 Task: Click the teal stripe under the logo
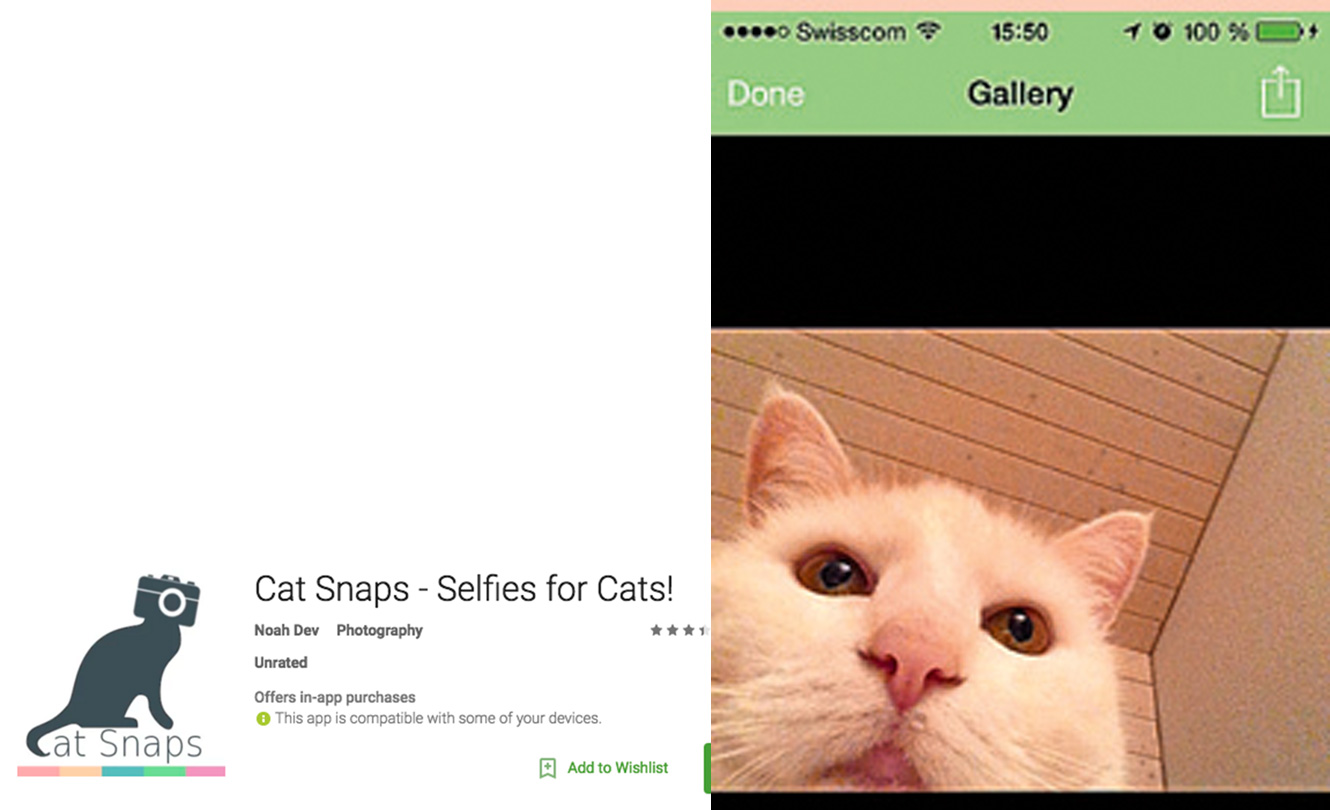click(122, 771)
